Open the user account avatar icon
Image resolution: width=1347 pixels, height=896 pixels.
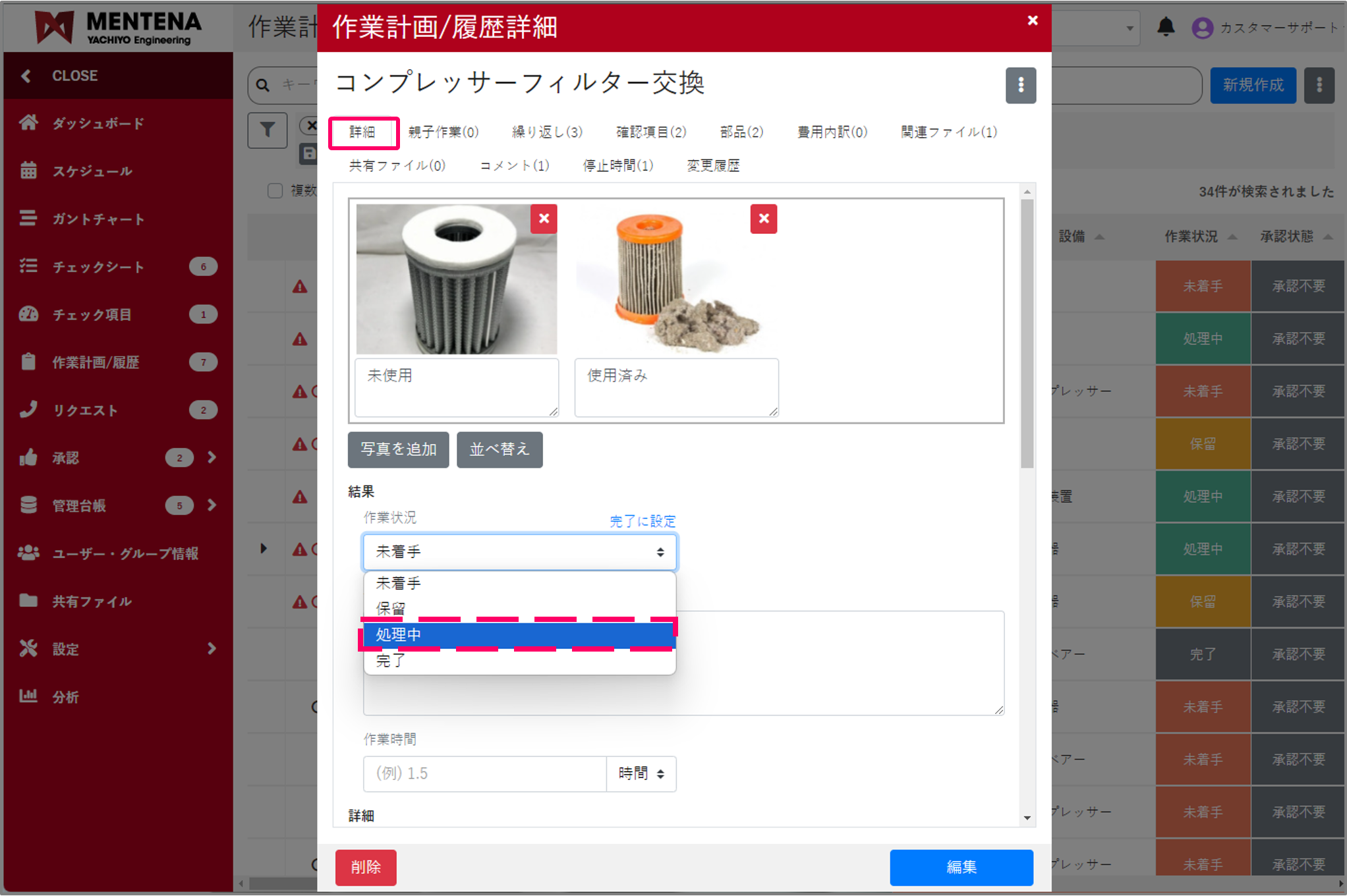point(1202,28)
